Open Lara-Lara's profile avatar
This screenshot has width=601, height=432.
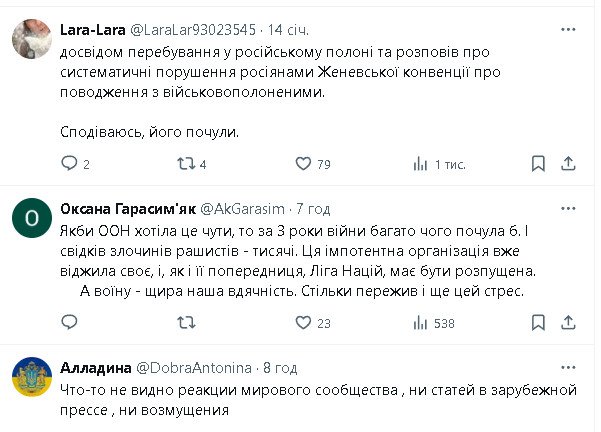[32, 40]
